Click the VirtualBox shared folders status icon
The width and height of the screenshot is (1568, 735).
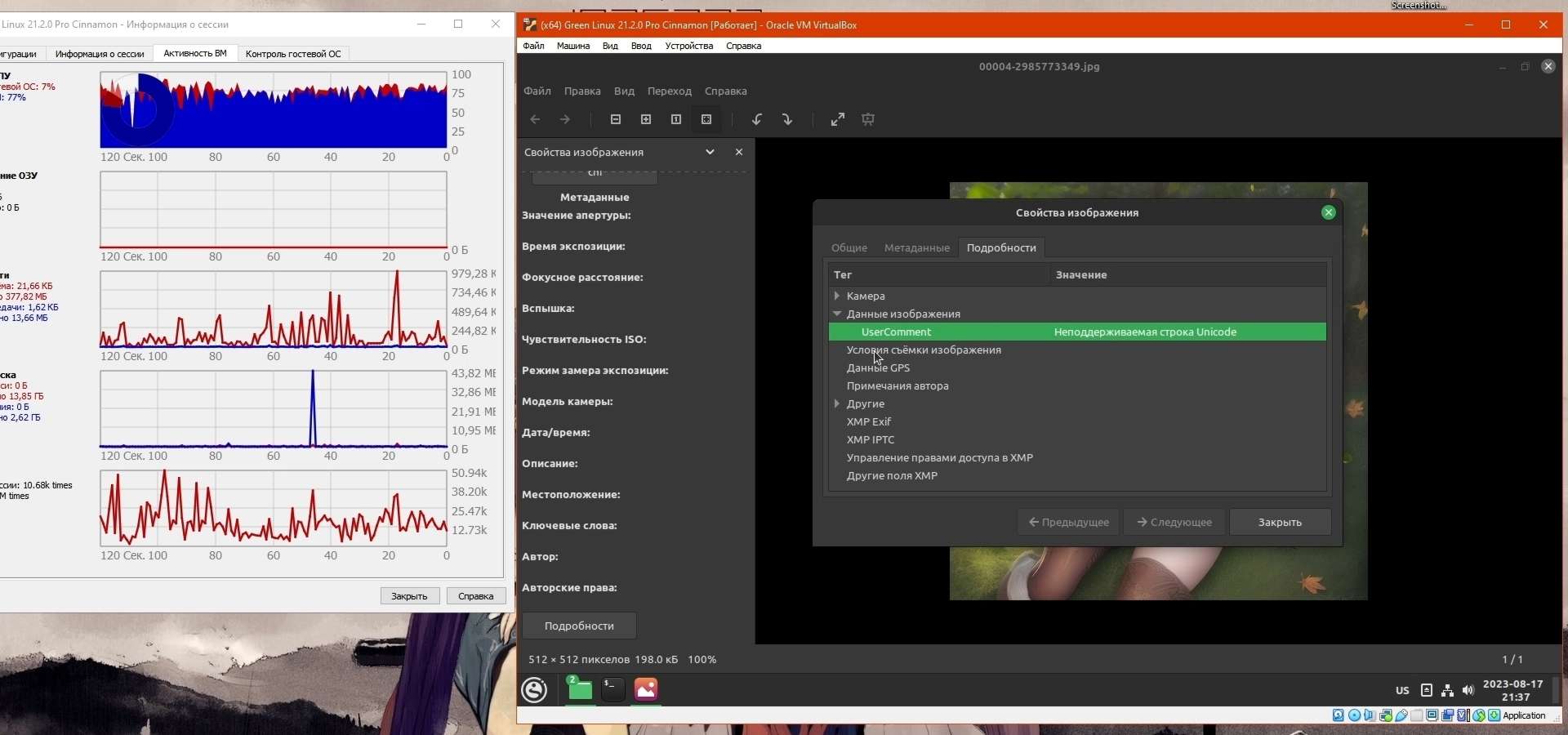pyautogui.click(x=1417, y=715)
